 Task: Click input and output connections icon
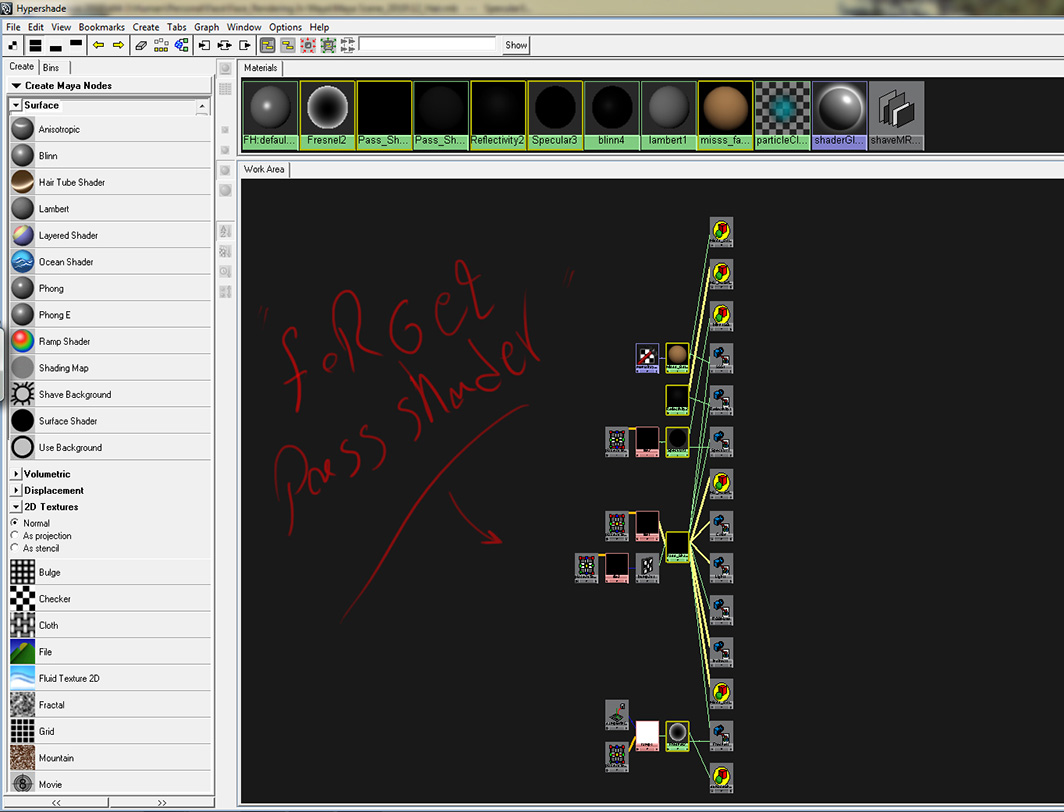tap(224, 45)
